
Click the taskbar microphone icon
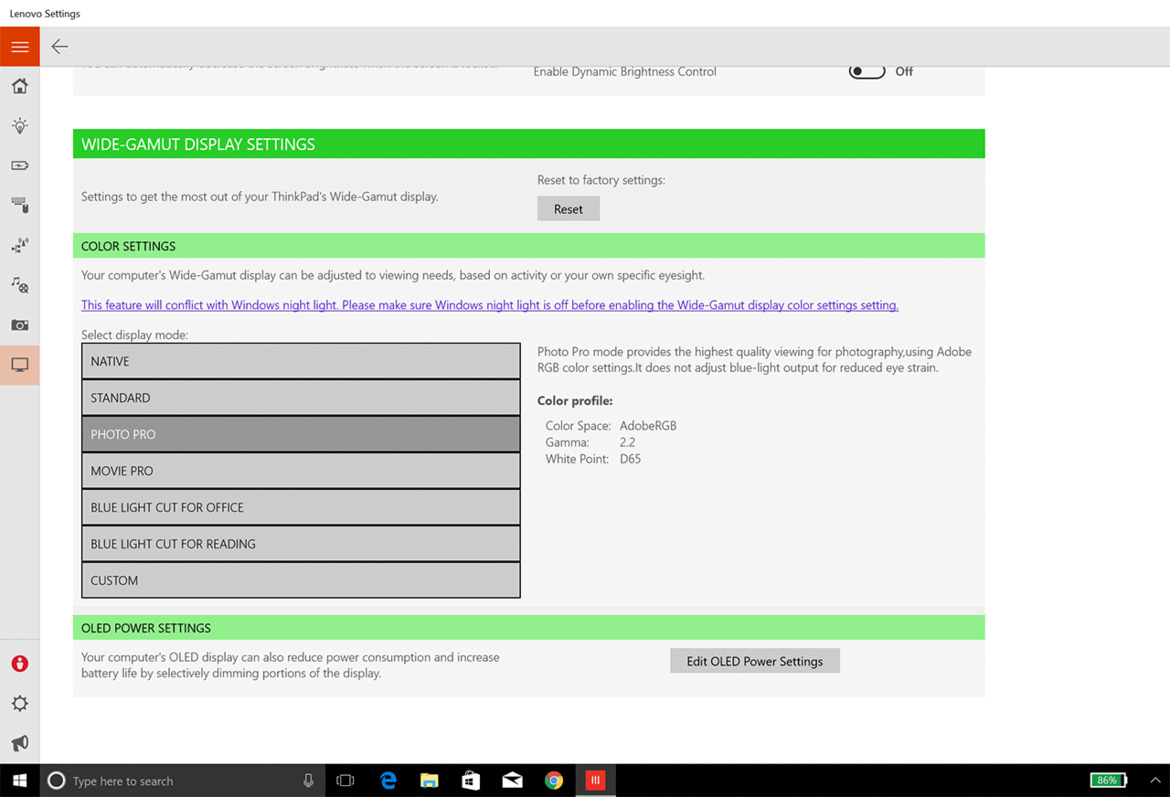pos(308,781)
